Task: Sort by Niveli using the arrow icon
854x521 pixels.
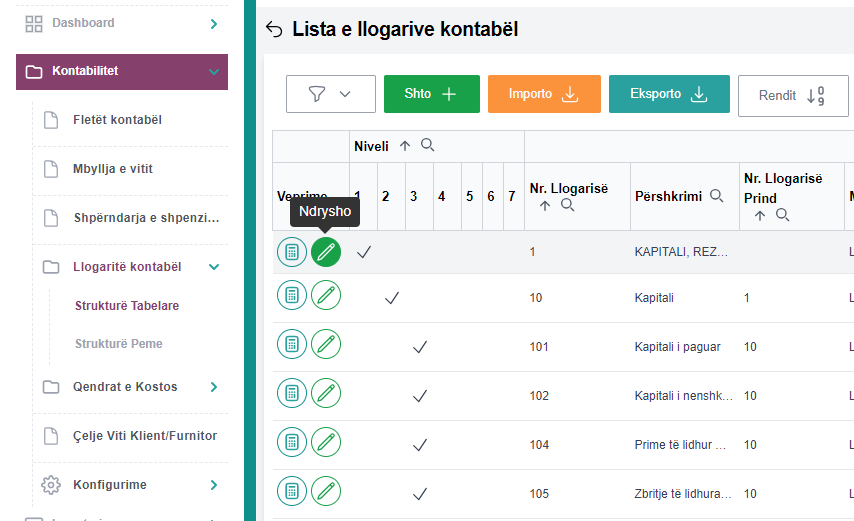Action: point(405,146)
